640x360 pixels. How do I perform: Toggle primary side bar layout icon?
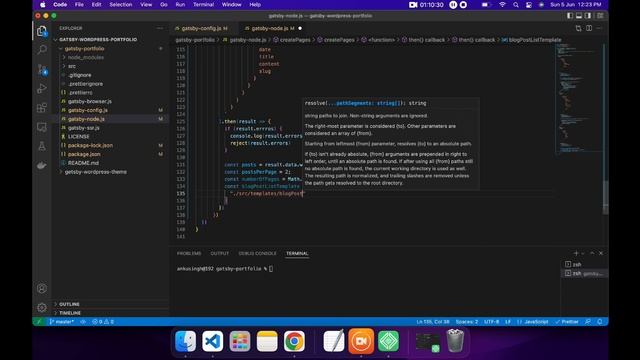pos(570,16)
